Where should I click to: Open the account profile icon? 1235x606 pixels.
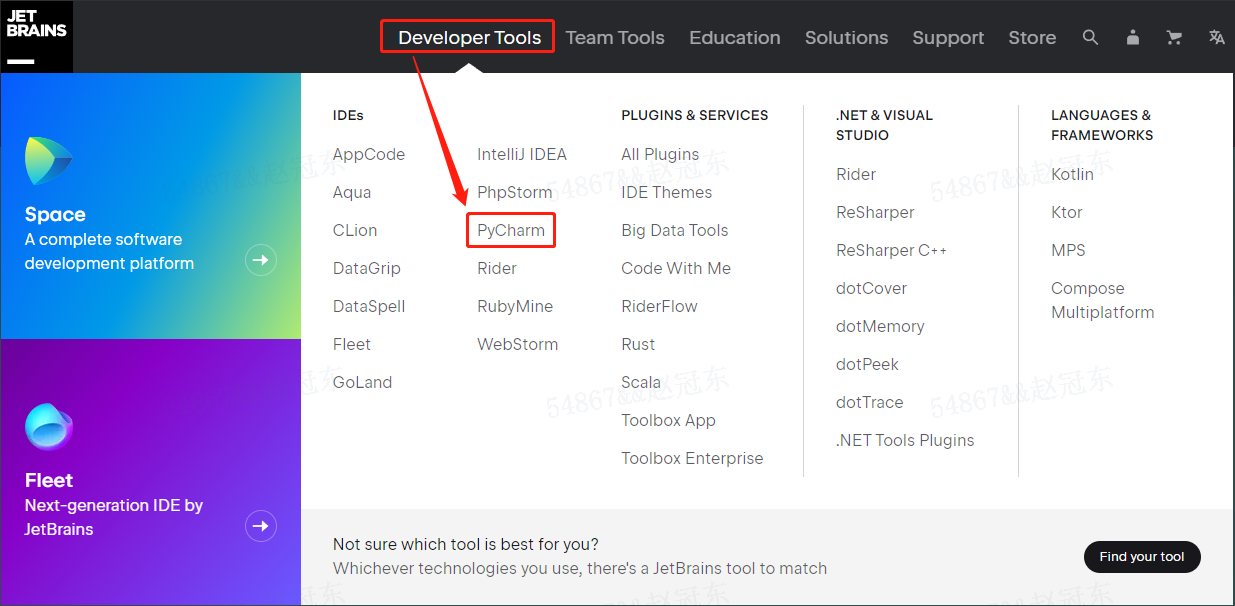pos(1132,37)
